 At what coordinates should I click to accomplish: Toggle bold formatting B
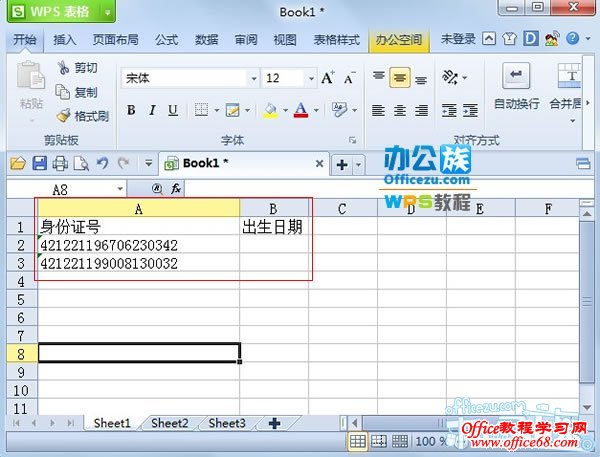(131, 110)
